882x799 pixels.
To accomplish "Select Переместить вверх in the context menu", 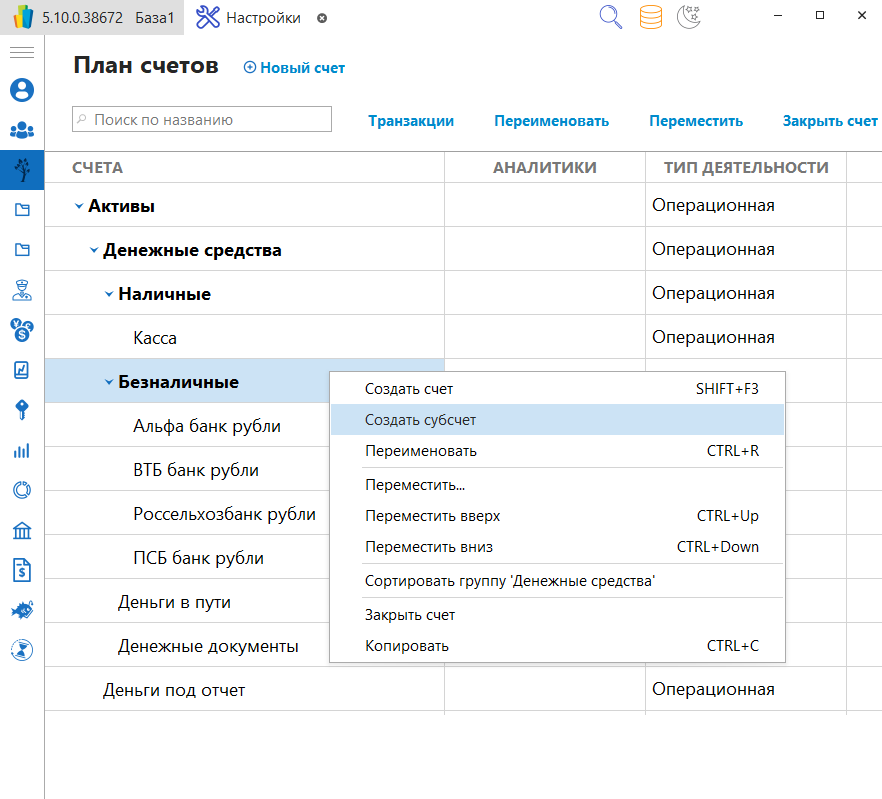I will tap(432, 516).
